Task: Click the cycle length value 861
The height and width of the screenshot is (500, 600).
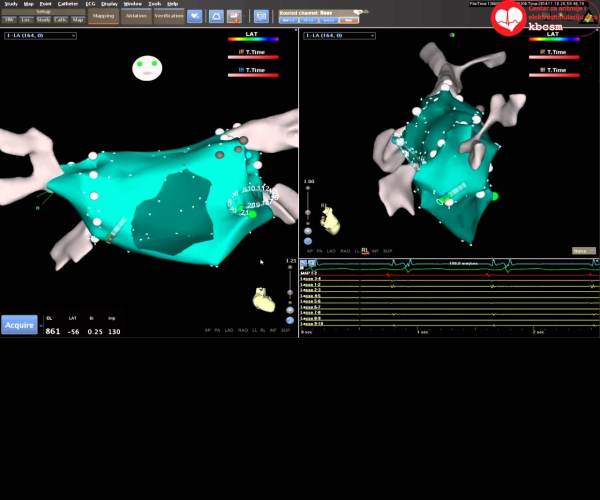Action: (53, 331)
